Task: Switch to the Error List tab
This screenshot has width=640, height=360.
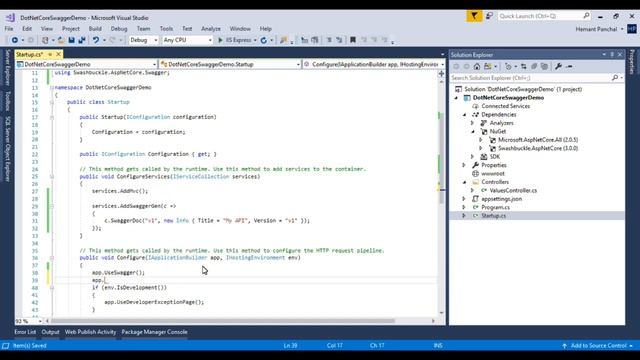Action: click(x=25, y=332)
